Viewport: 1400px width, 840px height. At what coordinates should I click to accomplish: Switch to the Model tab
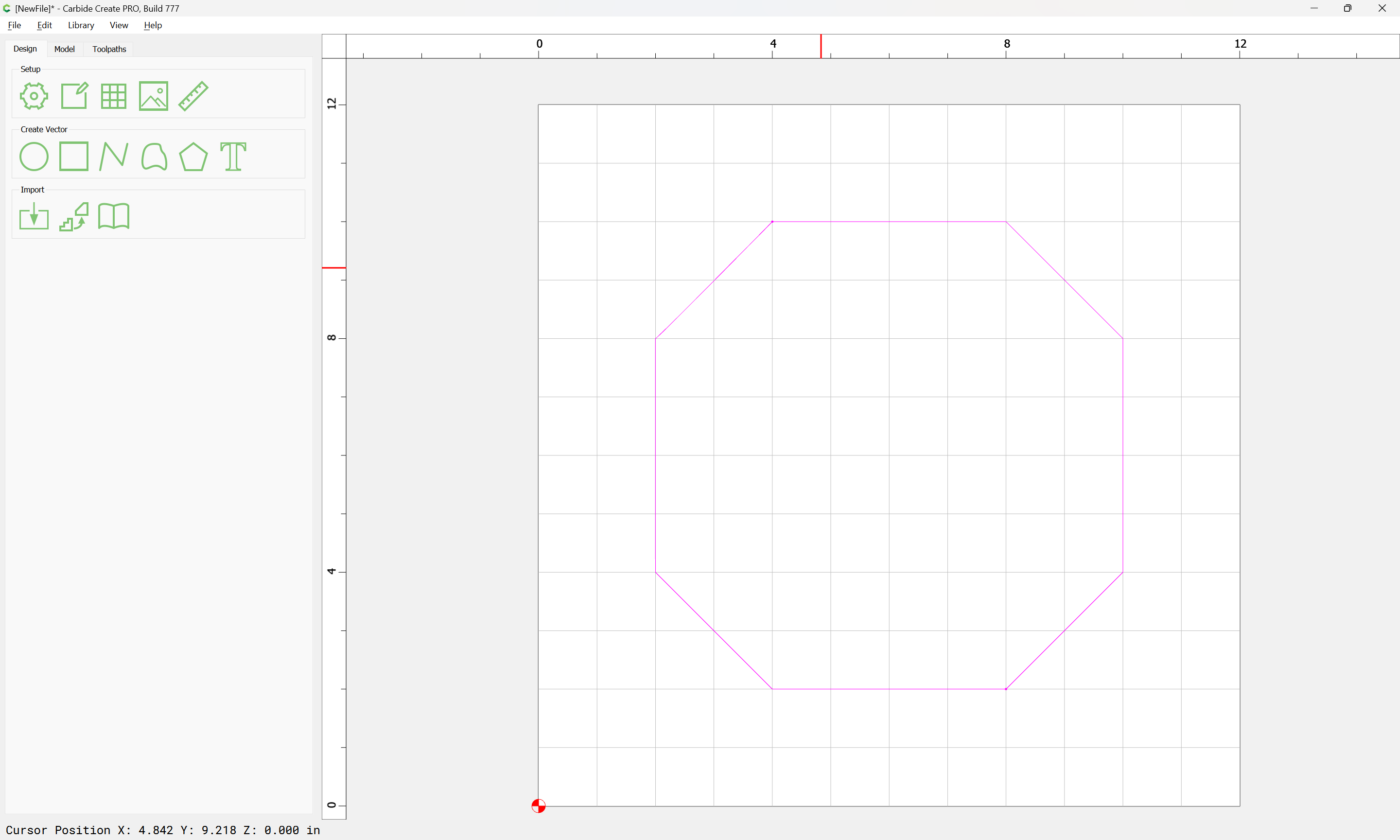pyautogui.click(x=65, y=49)
